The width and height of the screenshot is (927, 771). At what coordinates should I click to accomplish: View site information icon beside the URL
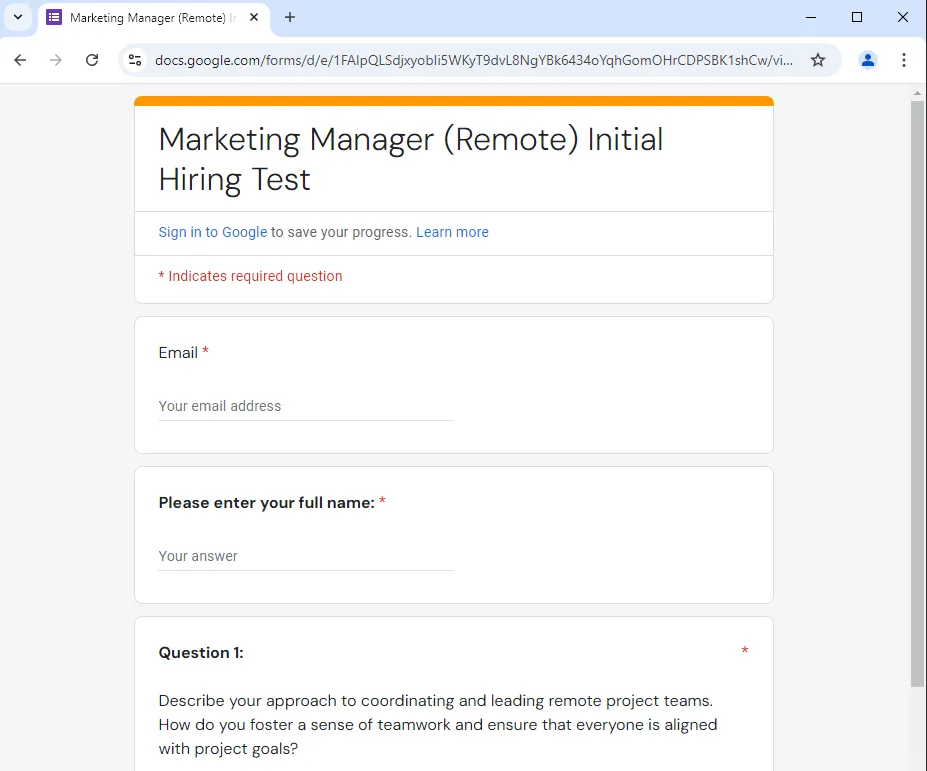point(135,60)
